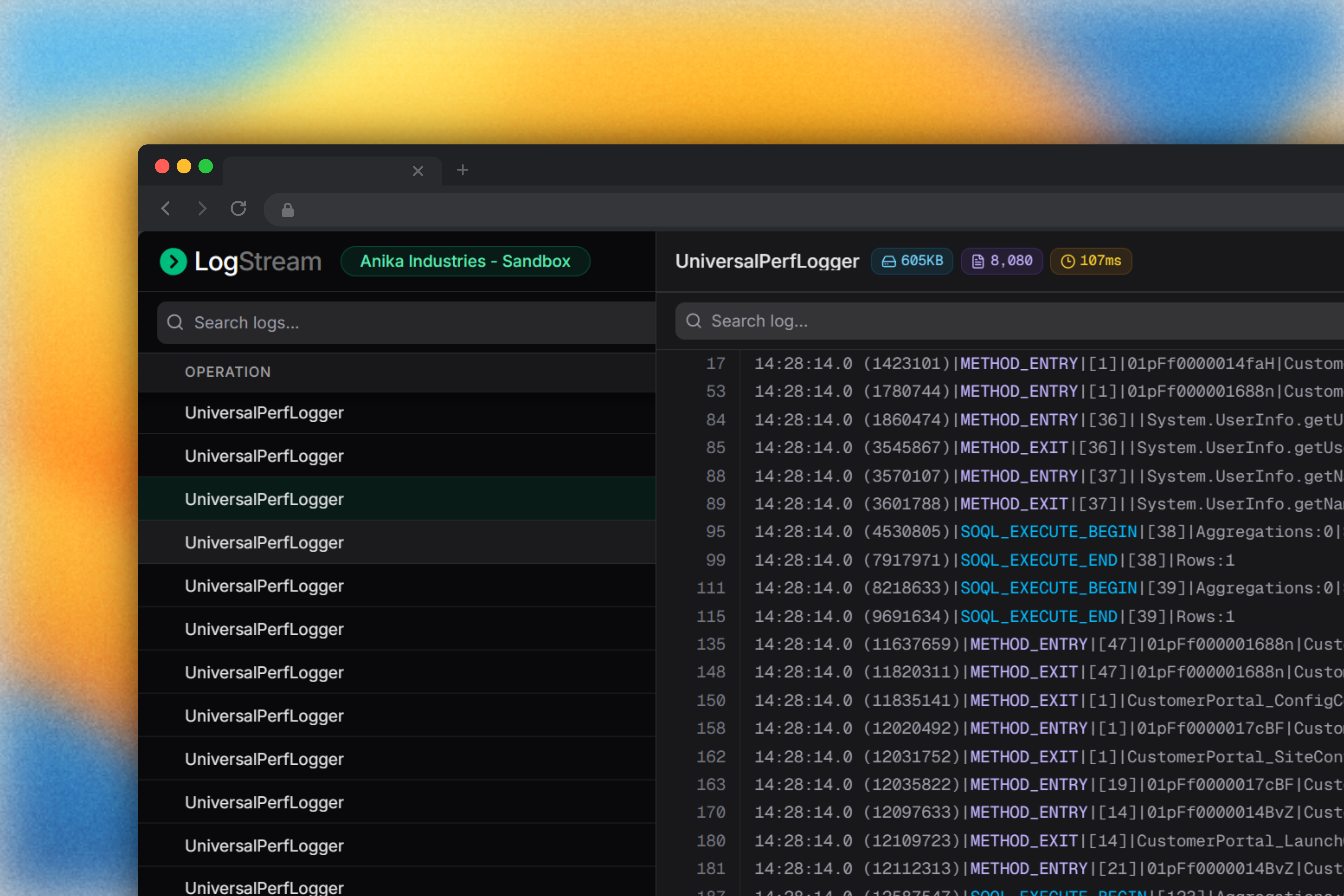
Task: Click the LogStream logo icon
Action: 173,262
